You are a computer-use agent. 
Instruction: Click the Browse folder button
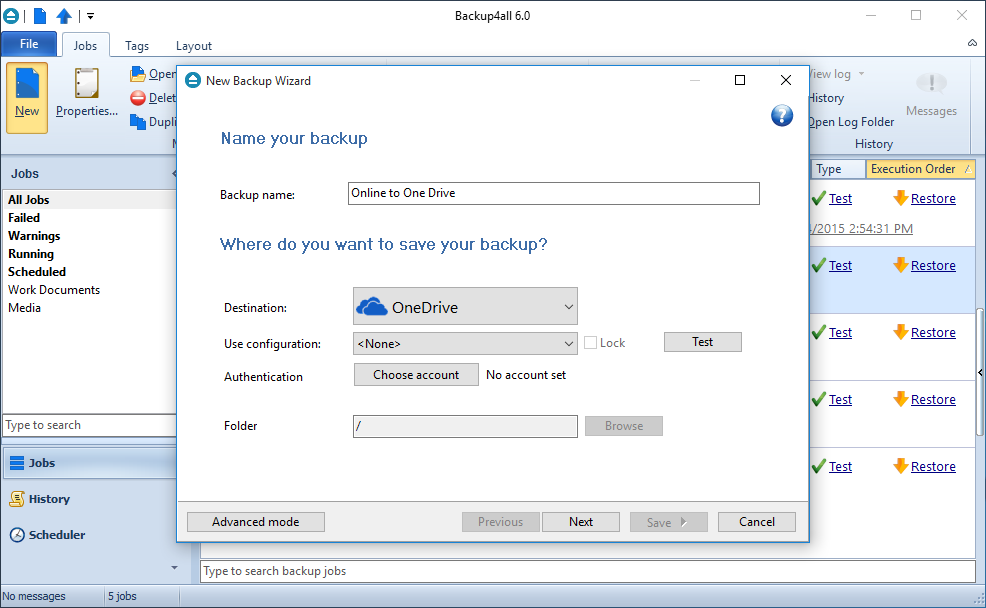point(624,426)
